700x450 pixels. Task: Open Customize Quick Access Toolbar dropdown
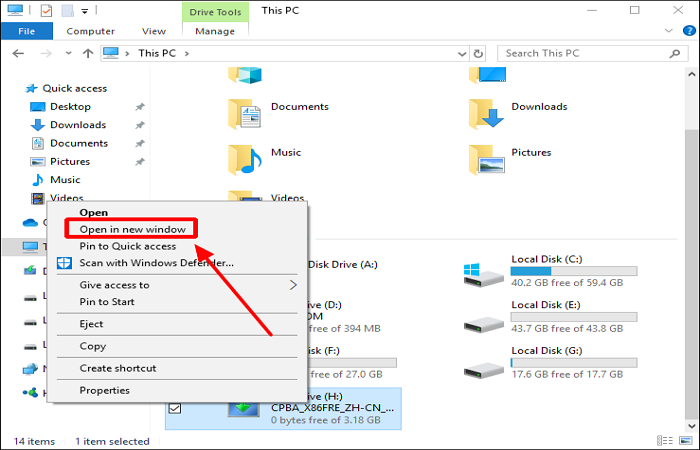pos(84,11)
